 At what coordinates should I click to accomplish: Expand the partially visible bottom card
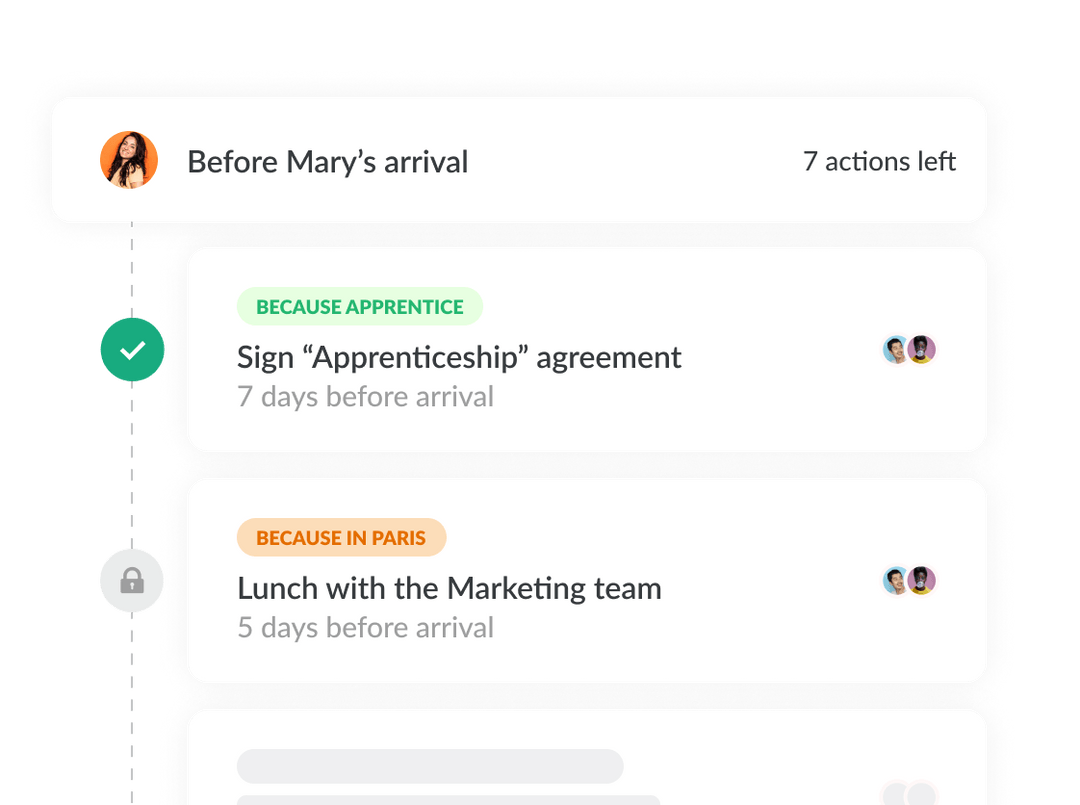tap(588, 757)
